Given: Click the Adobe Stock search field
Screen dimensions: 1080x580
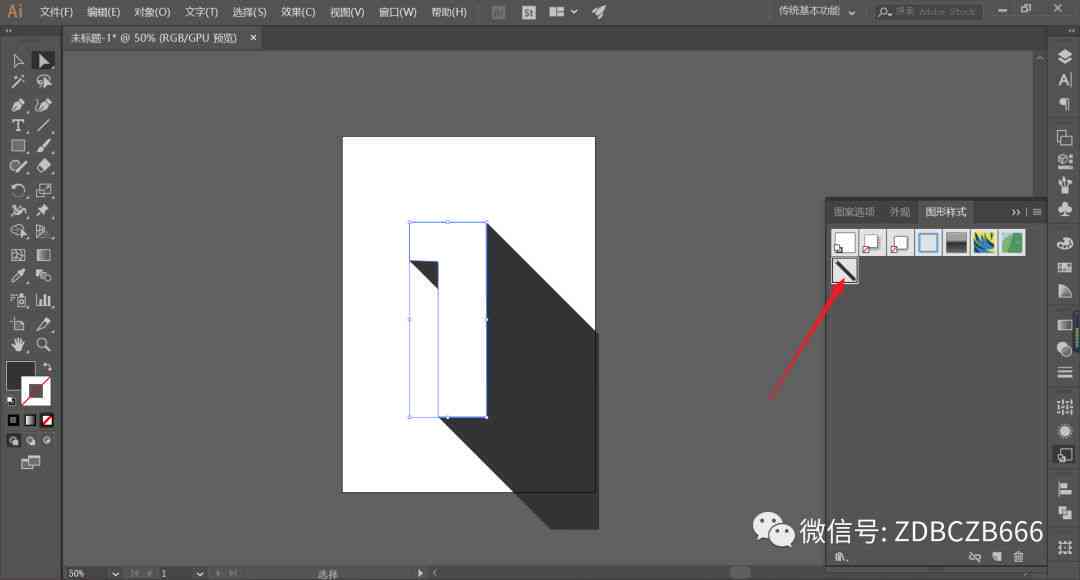Looking at the screenshot, I should pyautogui.click(x=928, y=12).
